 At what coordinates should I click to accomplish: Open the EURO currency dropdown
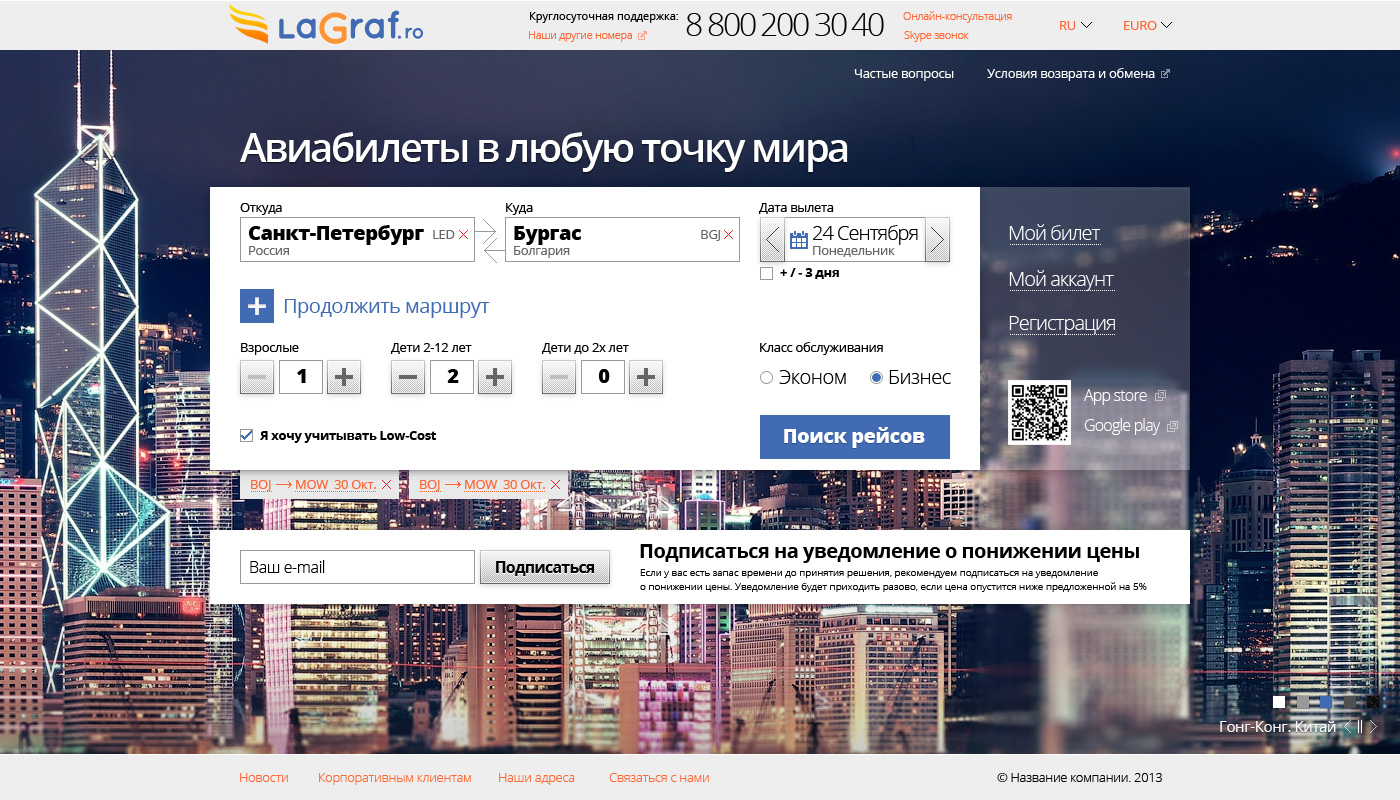tap(1147, 25)
